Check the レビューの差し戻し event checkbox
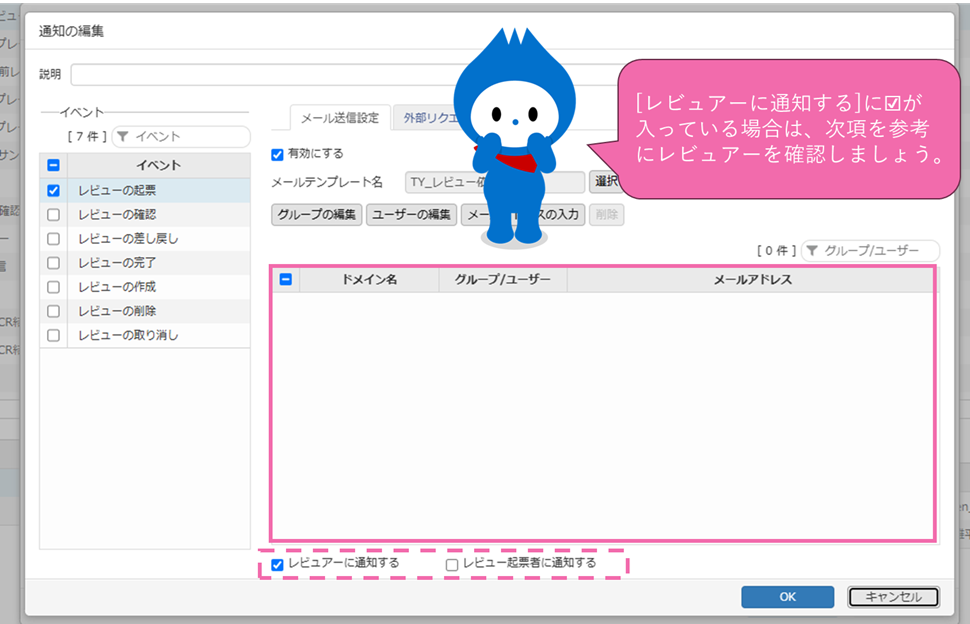This screenshot has height=624, width=970. tap(54, 239)
